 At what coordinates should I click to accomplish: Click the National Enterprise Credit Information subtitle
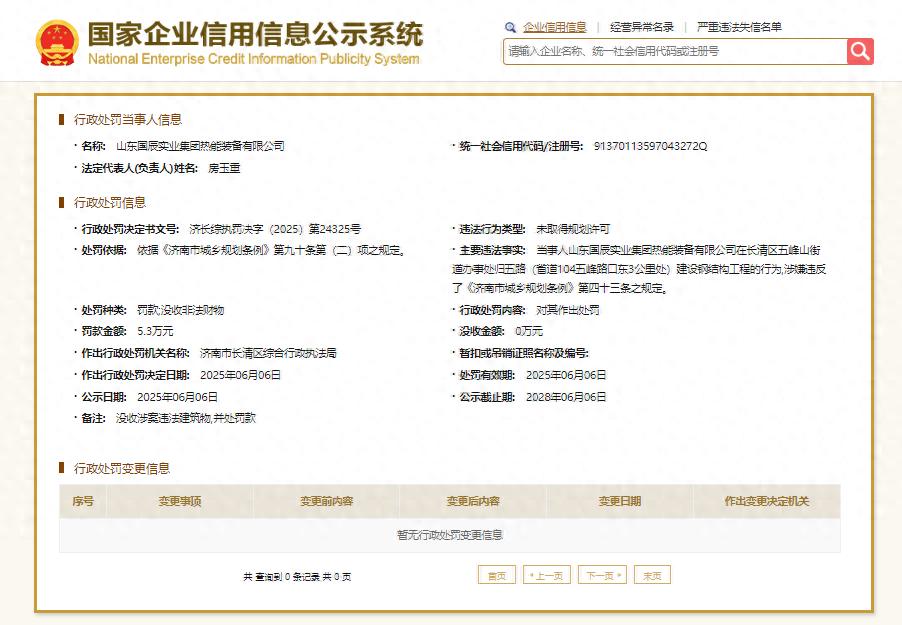tap(254, 59)
